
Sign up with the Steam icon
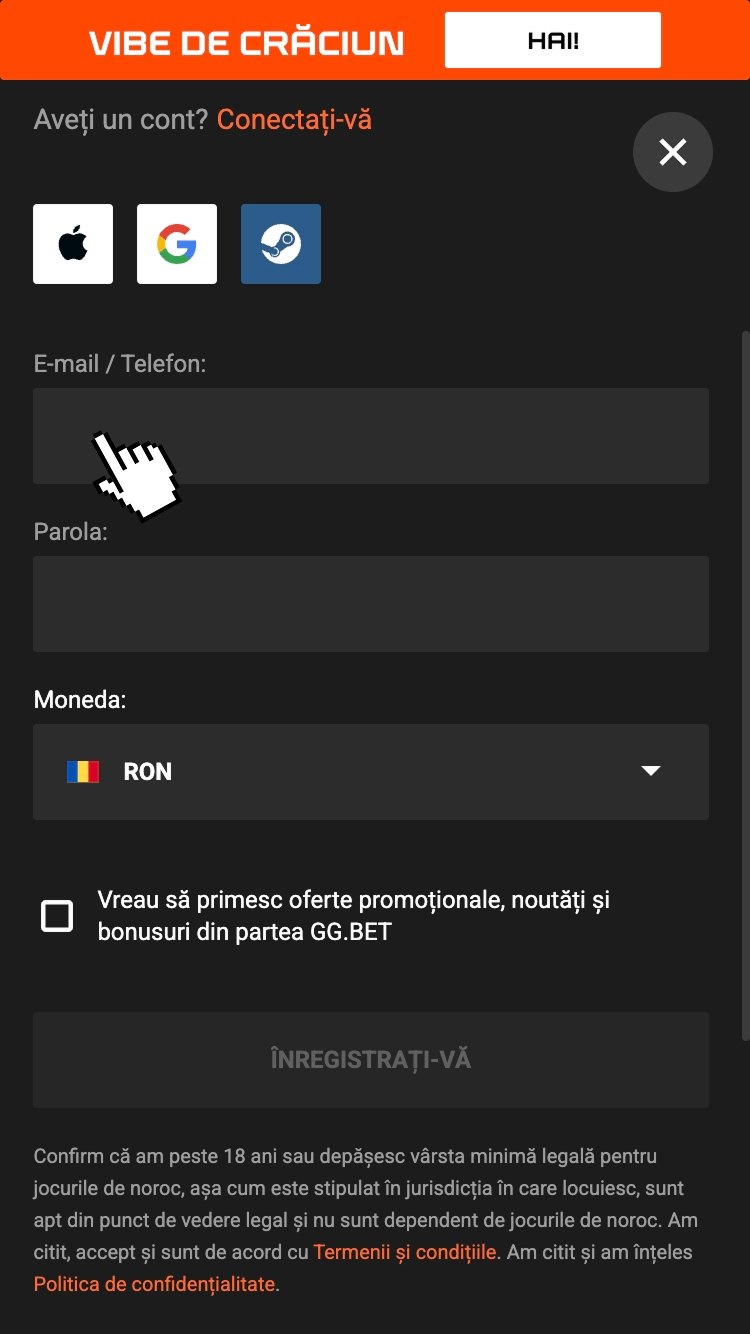(281, 244)
